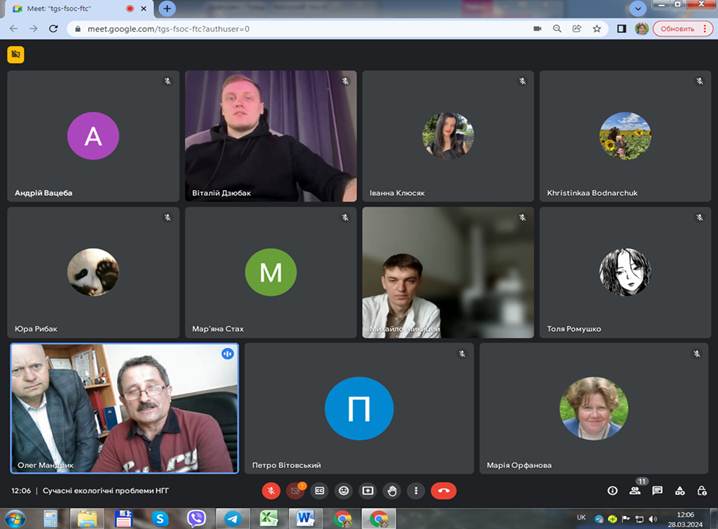
Task: Click the address bar with meet.google.com URL
Action: click(x=300, y=29)
